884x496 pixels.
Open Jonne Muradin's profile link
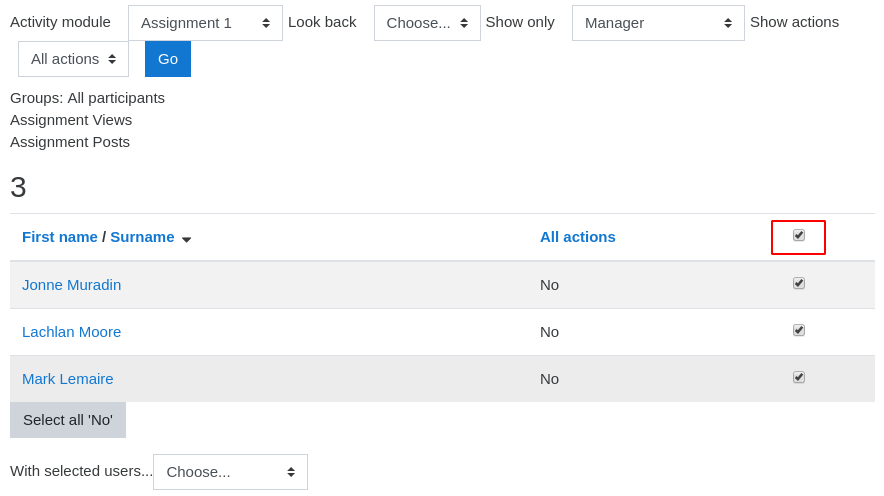pyautogui.click(x=72, y=285)
